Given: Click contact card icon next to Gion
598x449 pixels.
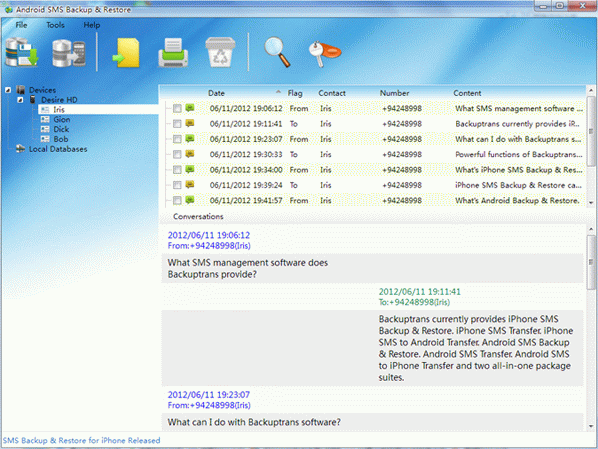Looking at the screenshot, I should 45,119.
